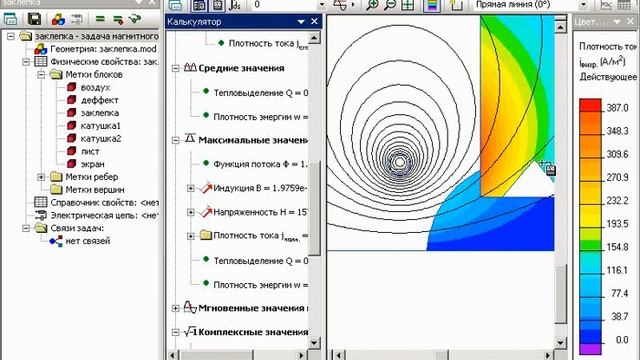Click the calculator panel scroll-down arrow

[x=313, y=342]
